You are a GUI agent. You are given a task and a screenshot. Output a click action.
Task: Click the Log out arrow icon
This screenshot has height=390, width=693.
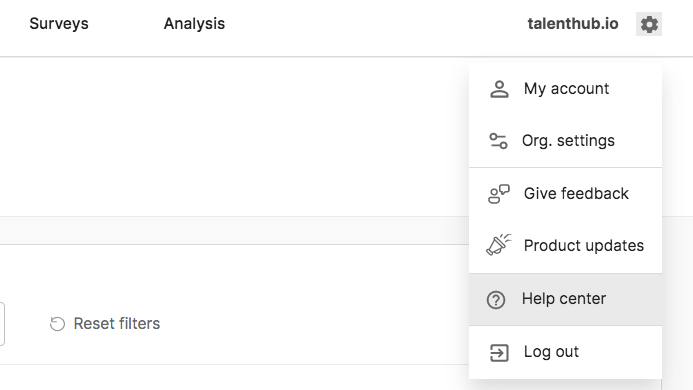(x=499, y=352)
